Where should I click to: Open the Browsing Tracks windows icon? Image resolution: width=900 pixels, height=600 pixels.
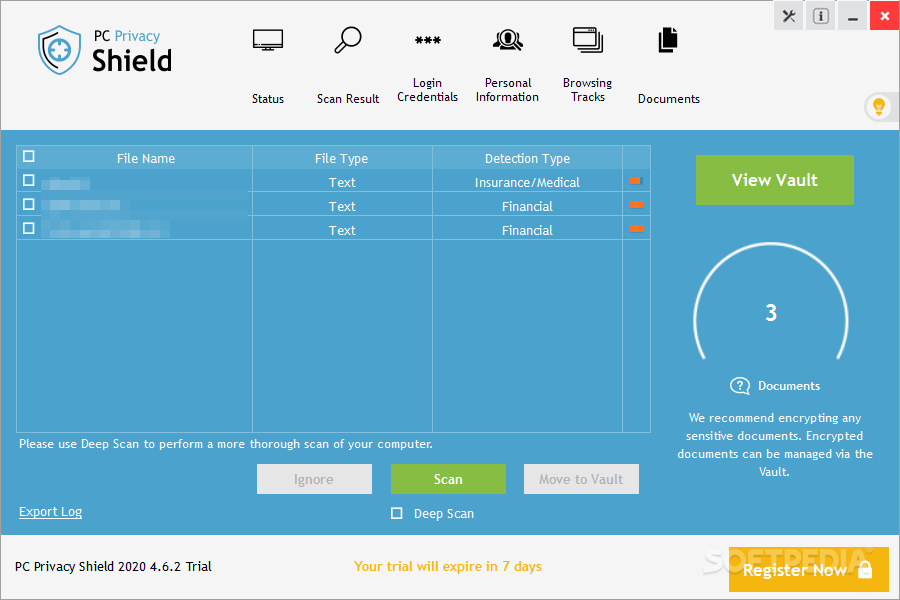coord(588,40)
